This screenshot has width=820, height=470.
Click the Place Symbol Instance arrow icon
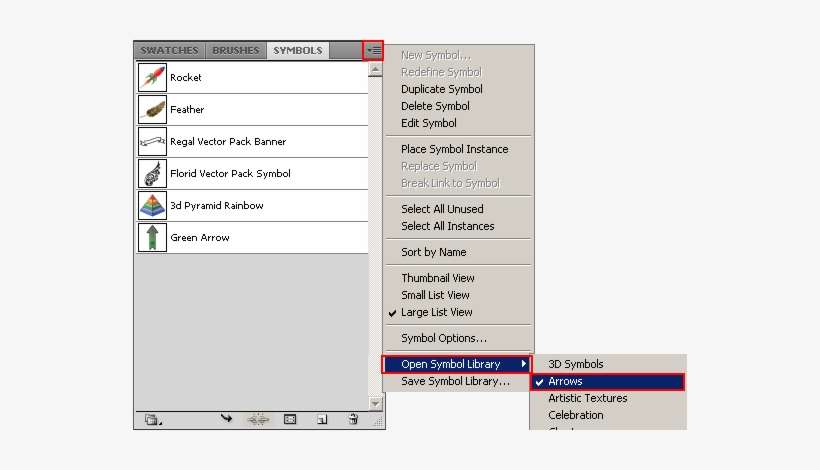[226, 420]
